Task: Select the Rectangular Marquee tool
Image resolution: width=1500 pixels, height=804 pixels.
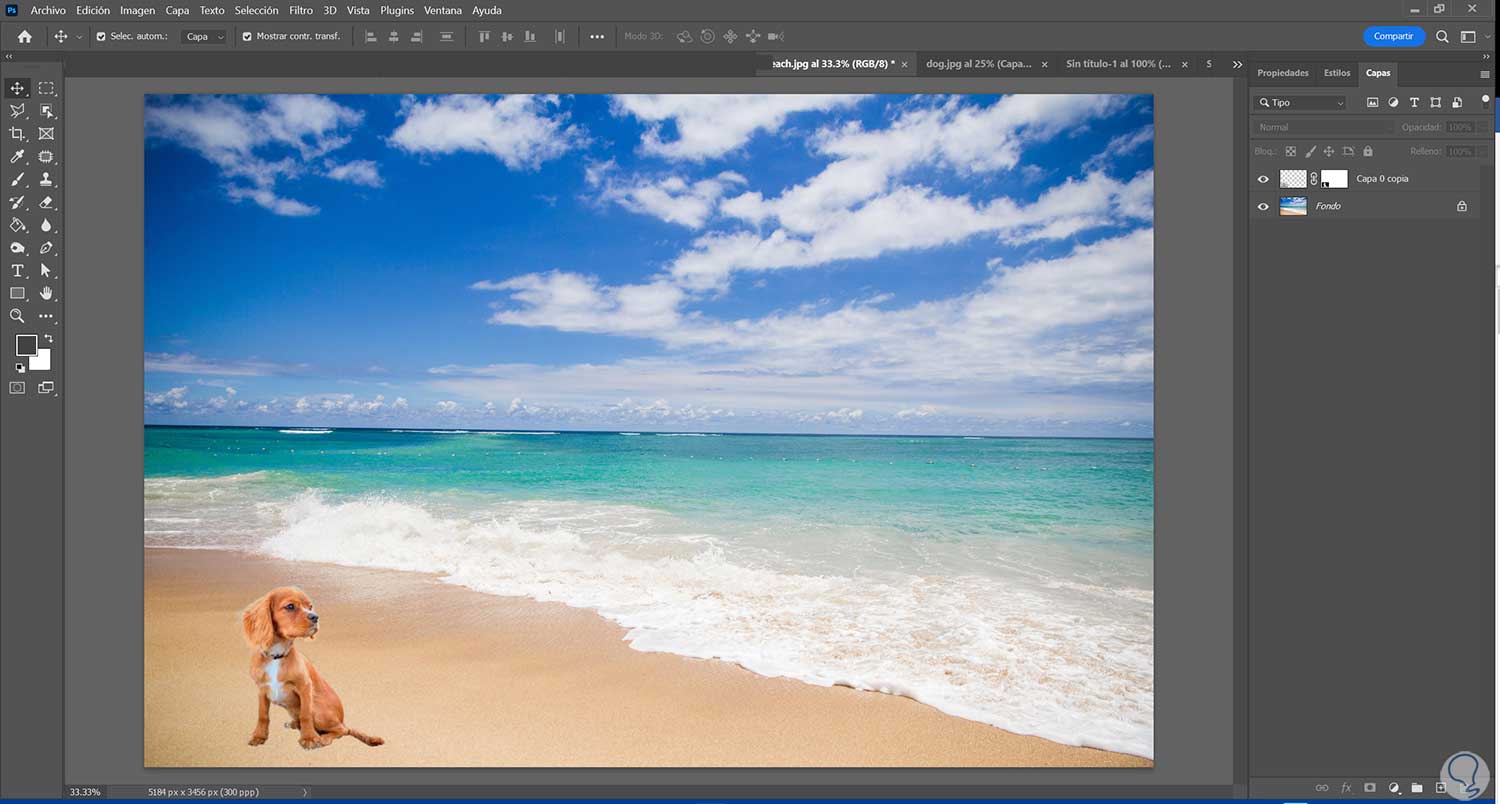Action: 46,88
